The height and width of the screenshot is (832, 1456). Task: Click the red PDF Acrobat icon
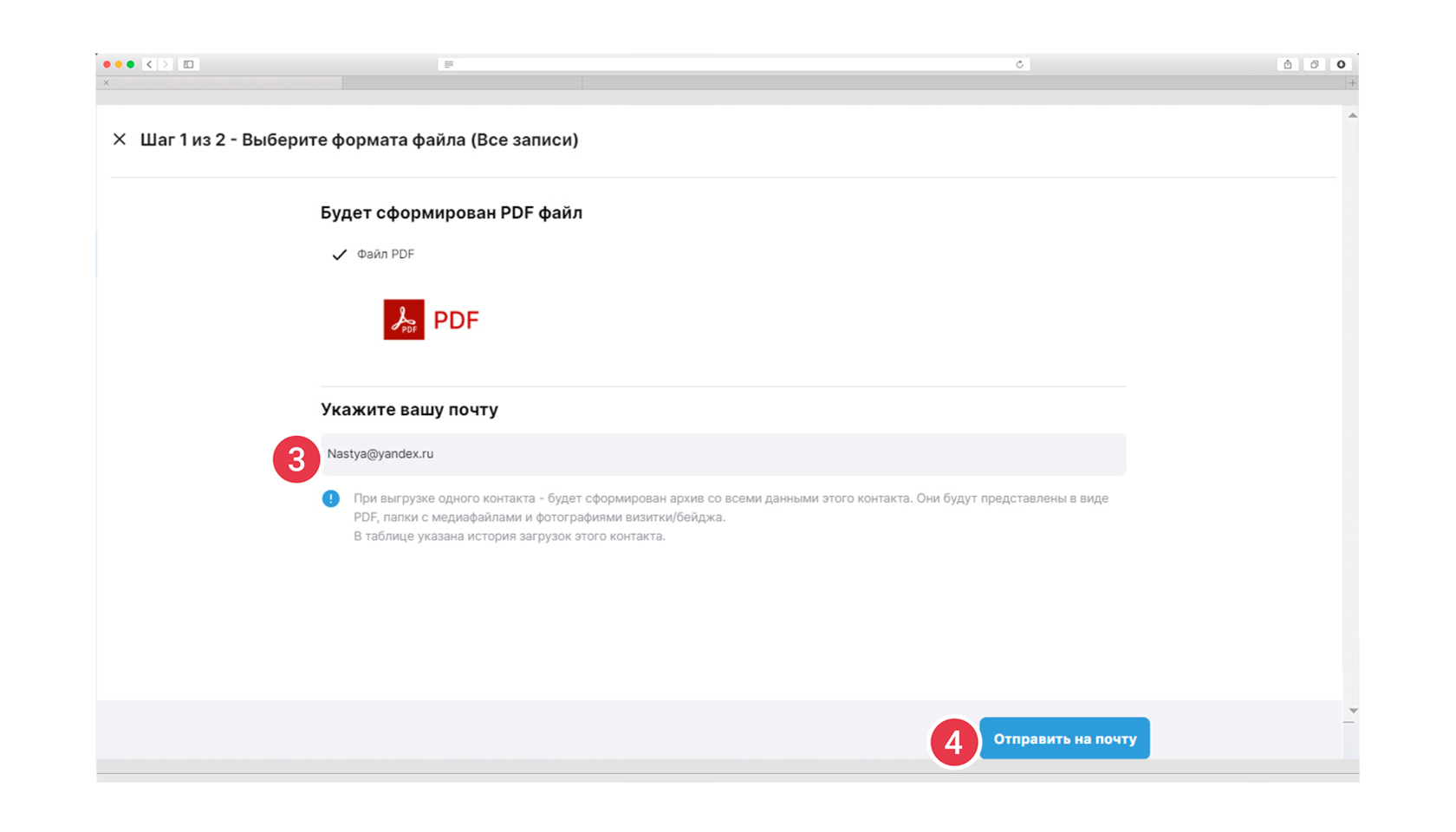(x=404, y=320)
